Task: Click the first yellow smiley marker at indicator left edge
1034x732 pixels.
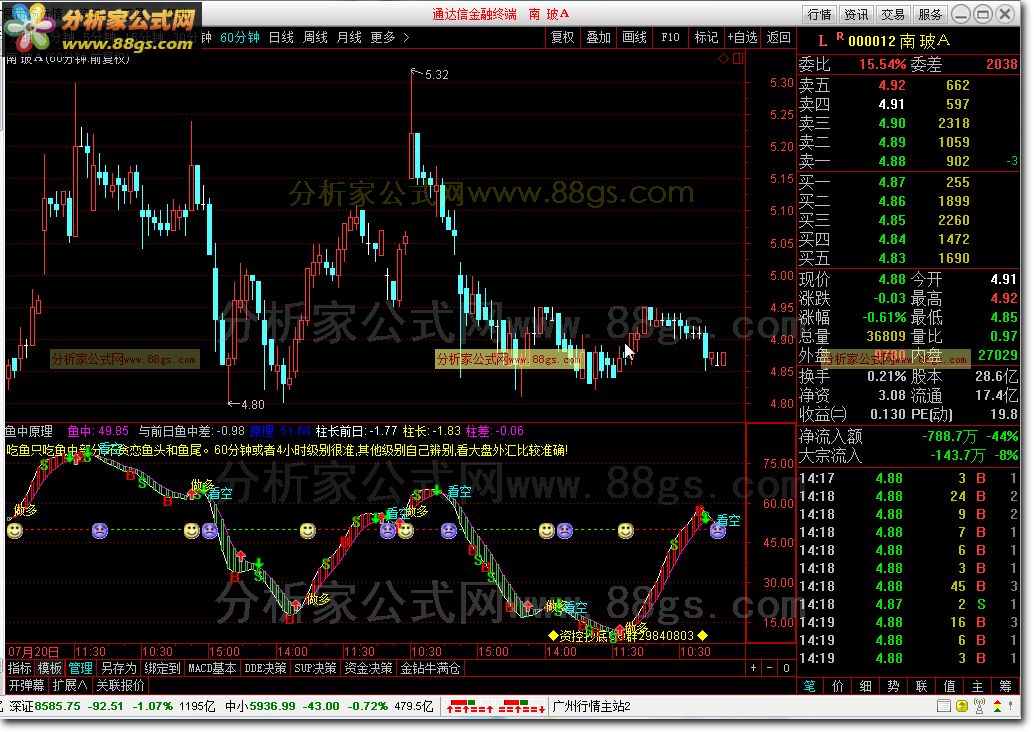Action: click(15, 530)
